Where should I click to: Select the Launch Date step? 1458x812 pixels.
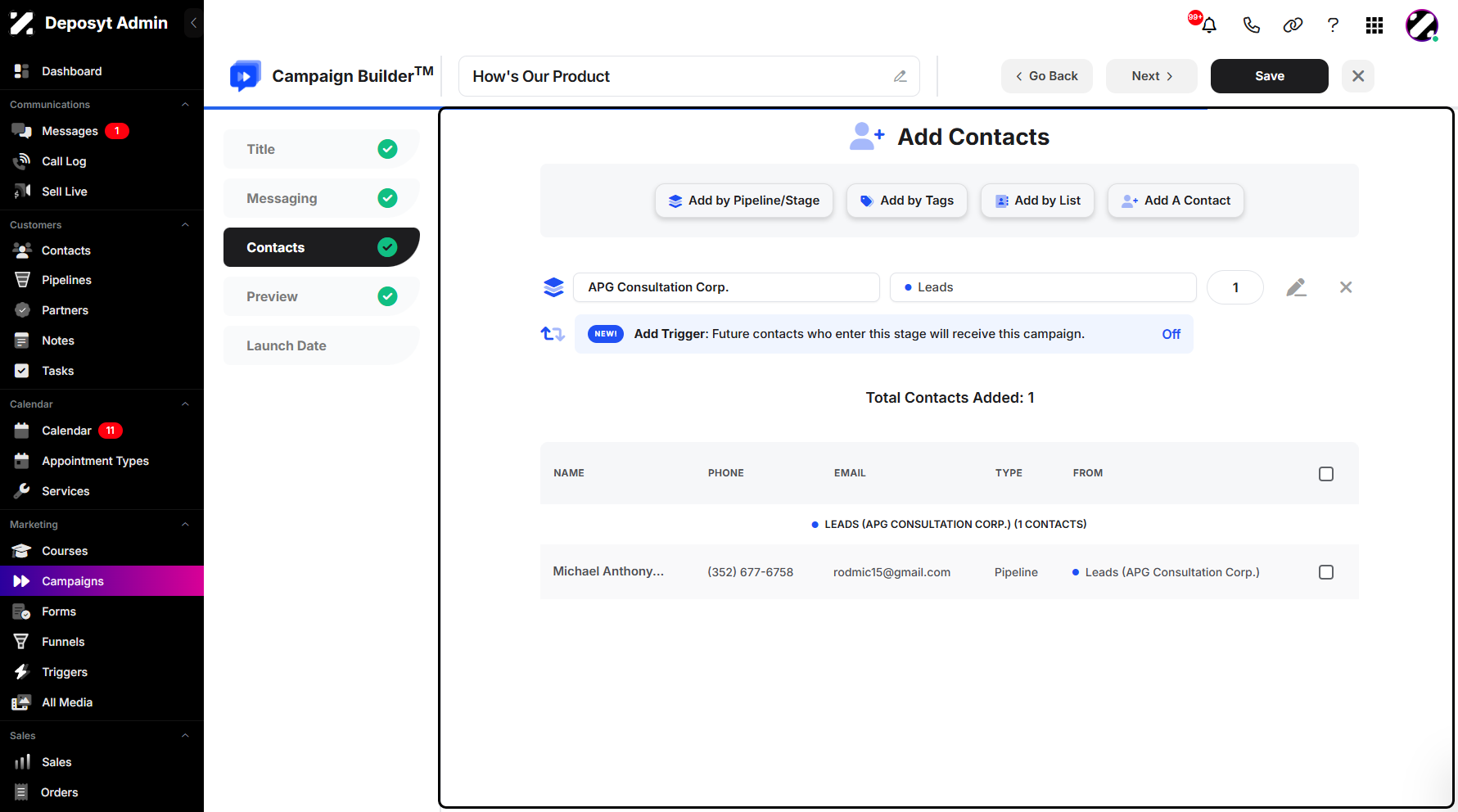(322, 345)
